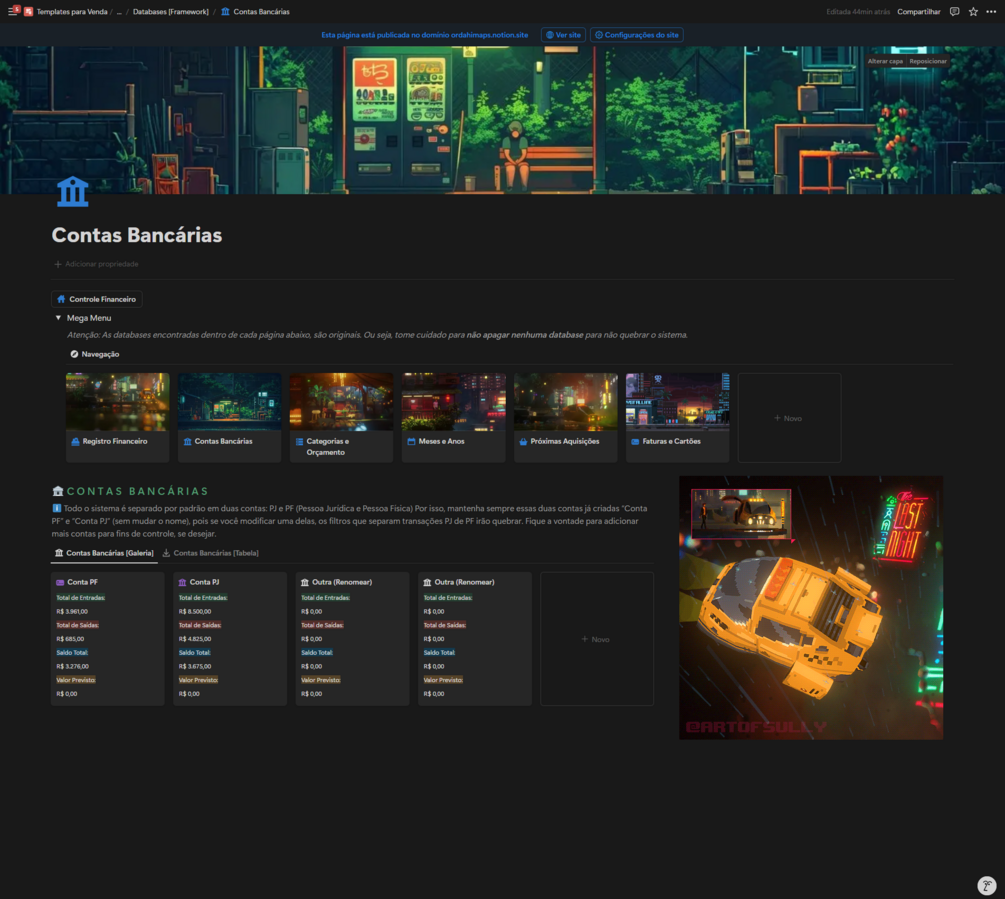
Task: Open the Conta PJ card
Action: click(230, 639)
